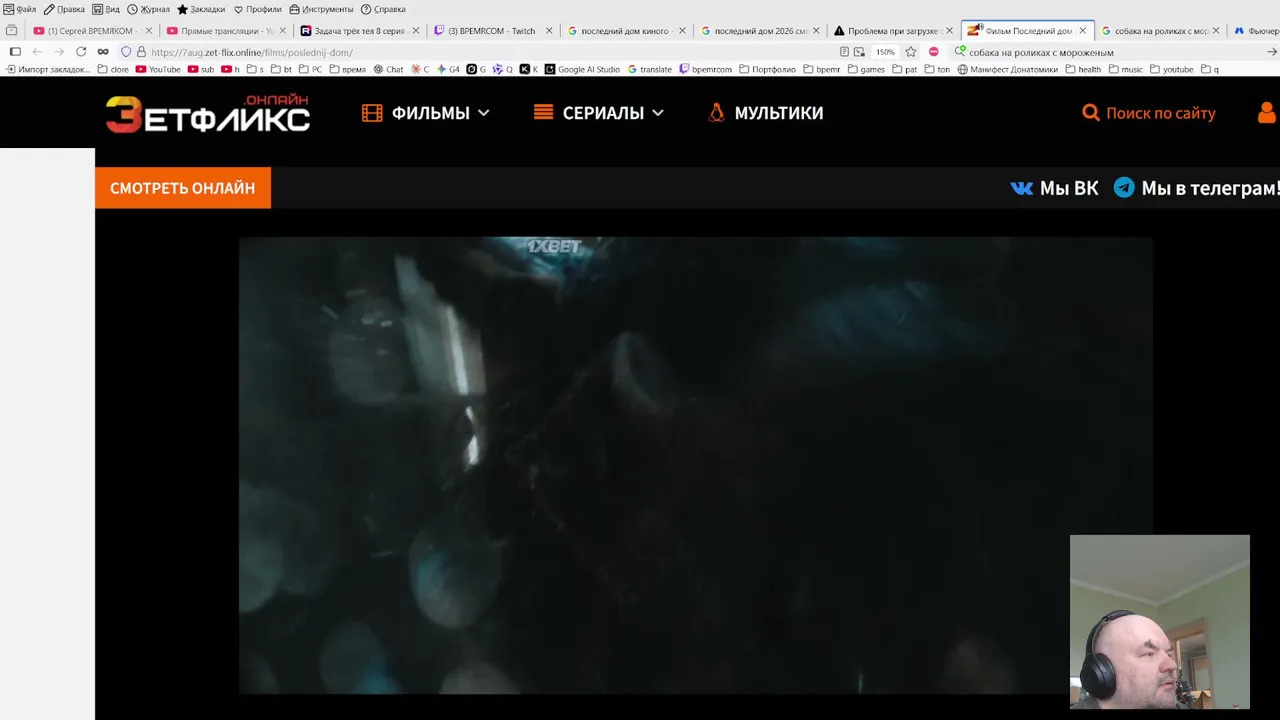
Task: Click the video player frame
Action: [695, 465]
